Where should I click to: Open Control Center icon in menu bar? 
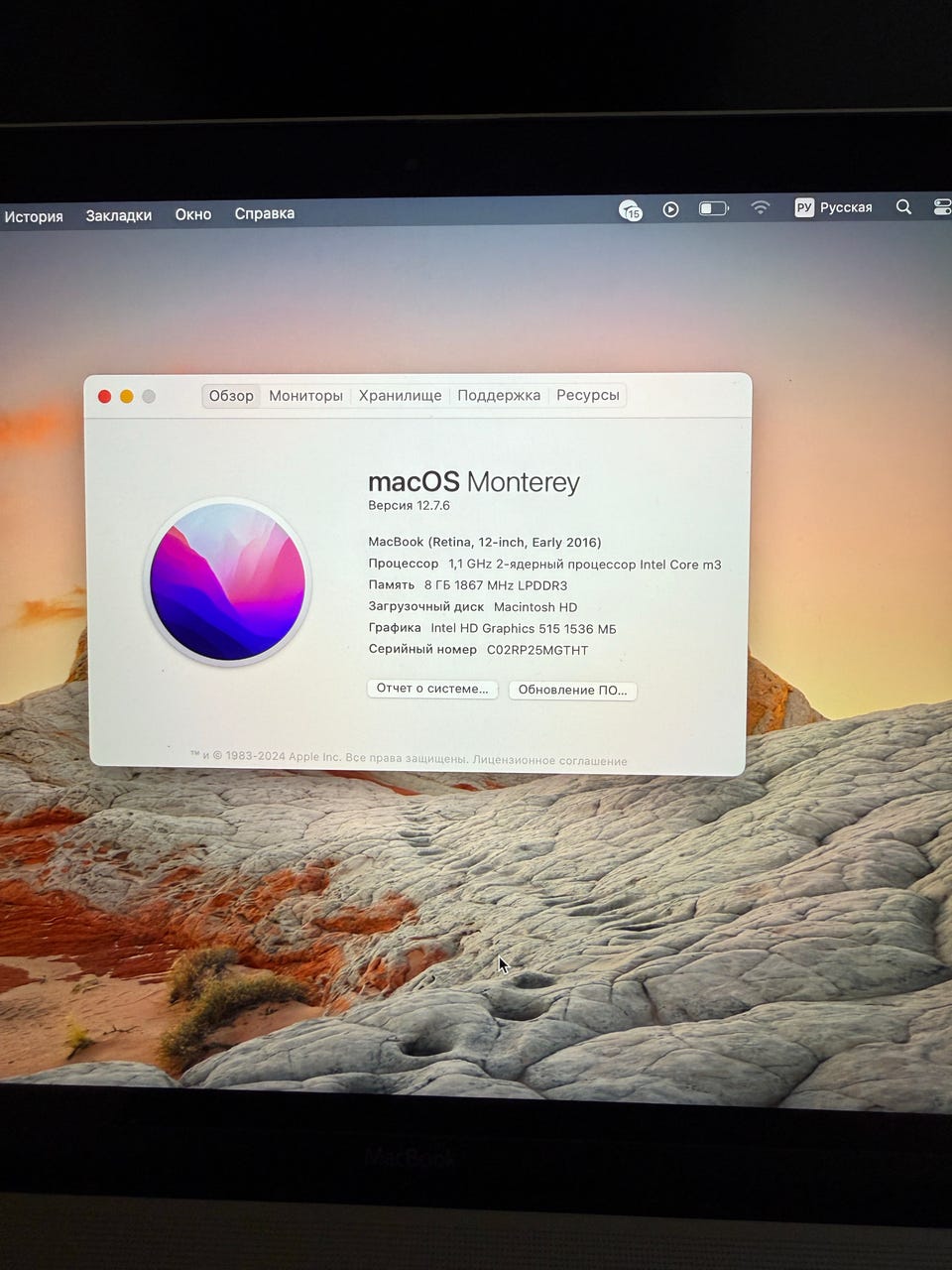pyautogui.click(x=943, y=206)
